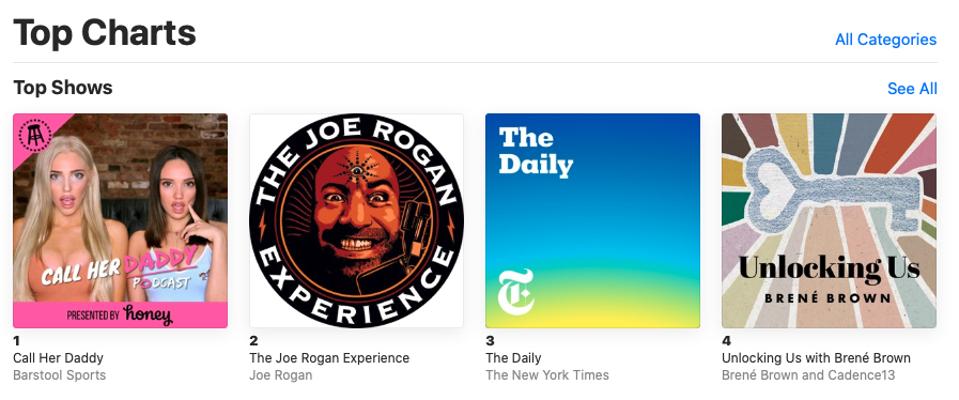Image resolution: width=959 pixels, height=400 pixels.
Task: Select The Daily title text
Action: pyautogui.click(x=513, y=358)
